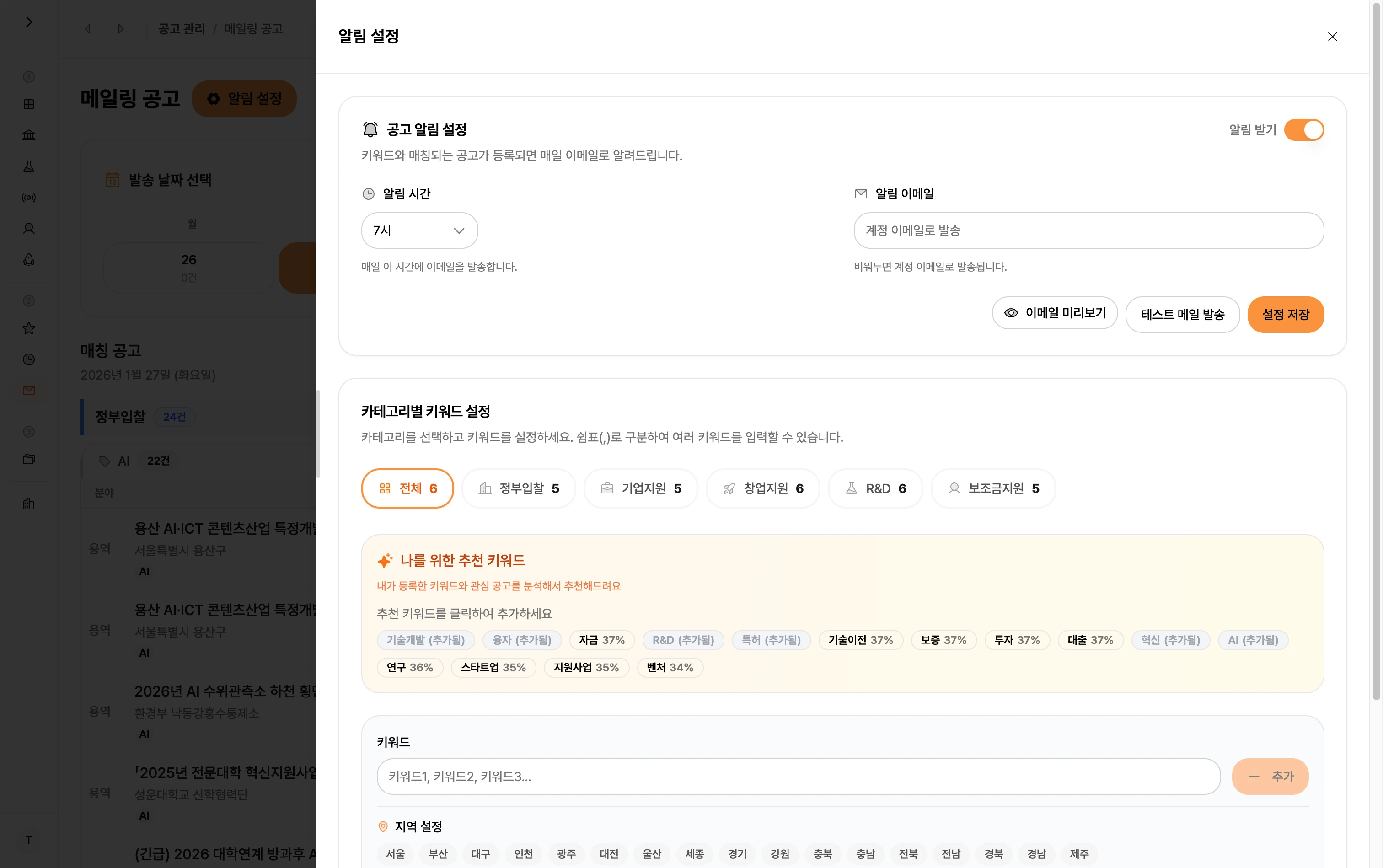Toggle the 알림 받기 switch off
This screenshot has height=868, width=1383.
(1304, 130)
